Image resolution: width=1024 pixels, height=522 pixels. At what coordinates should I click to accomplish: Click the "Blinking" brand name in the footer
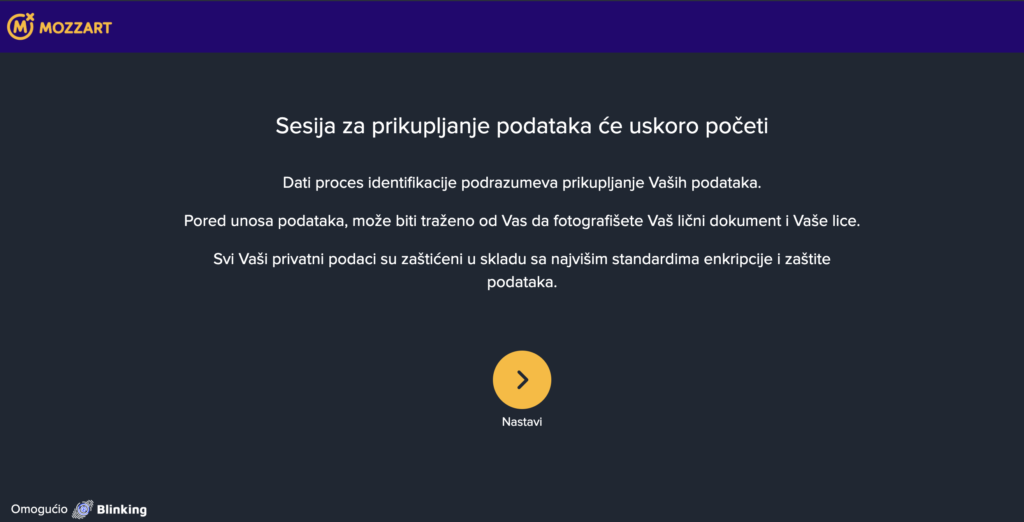coord(122,510)
